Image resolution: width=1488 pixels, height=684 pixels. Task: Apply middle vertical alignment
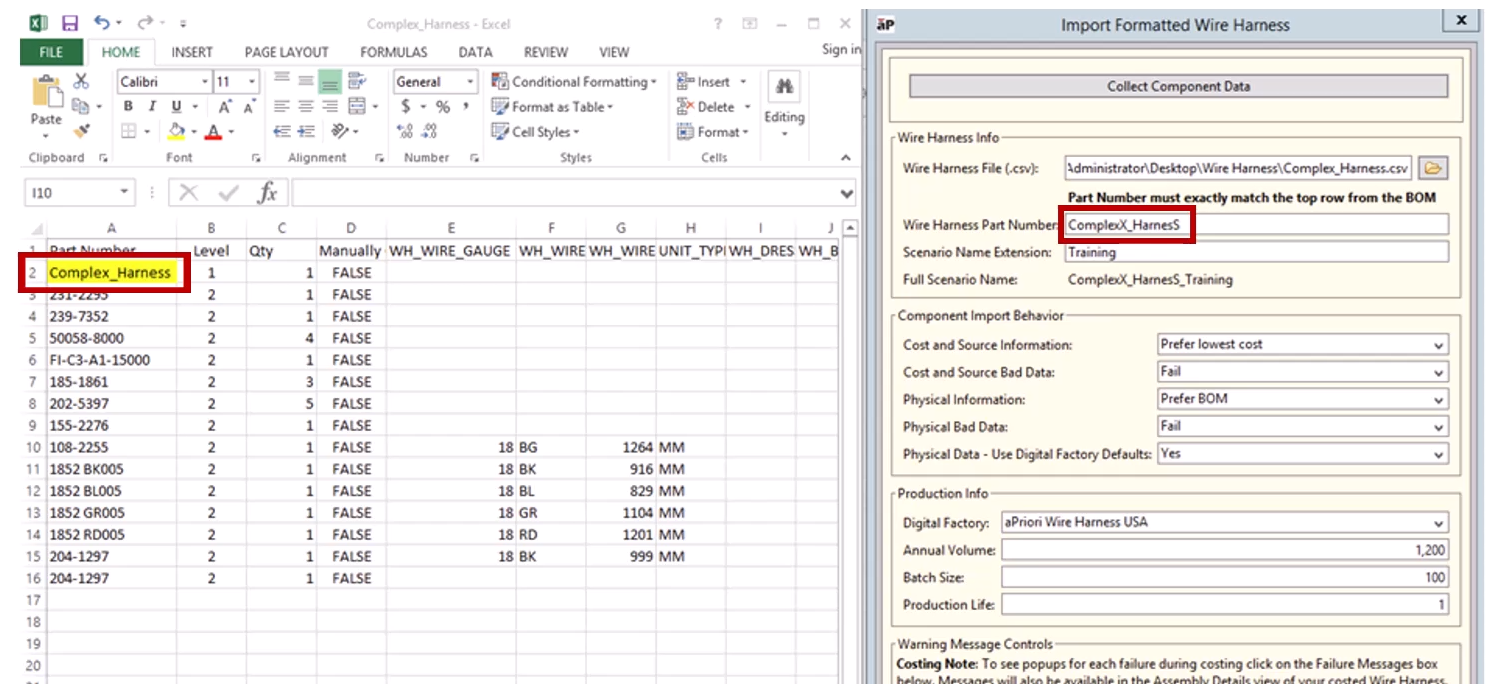[306, 81]
